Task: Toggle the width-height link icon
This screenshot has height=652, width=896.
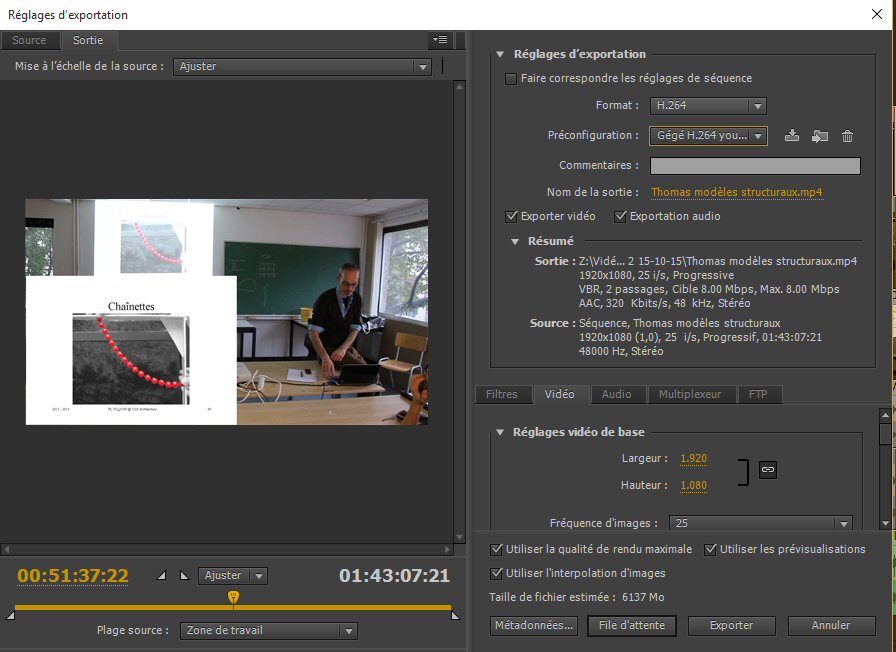Action: 768,468
